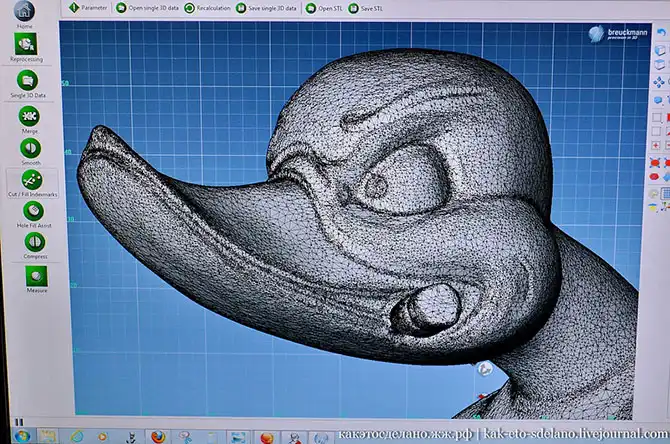Choose Cut / Fill Indexmarks

[32, 180]
